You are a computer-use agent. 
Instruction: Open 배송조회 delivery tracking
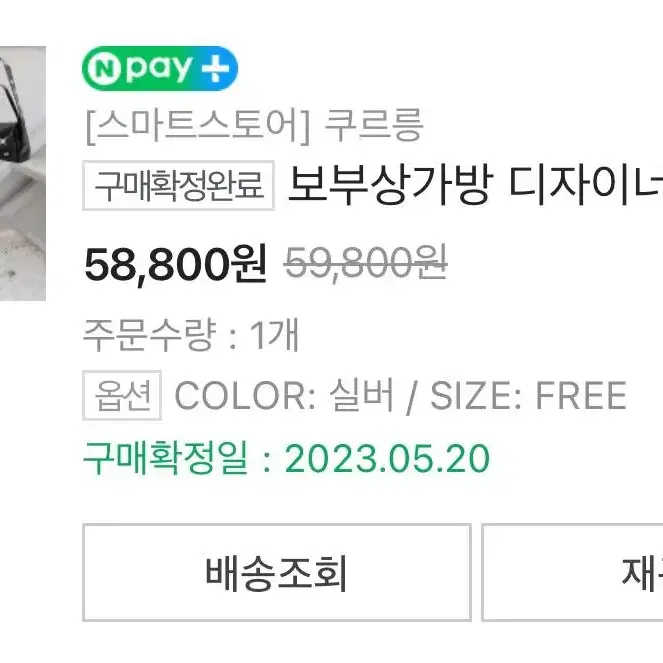coord(277,573)
